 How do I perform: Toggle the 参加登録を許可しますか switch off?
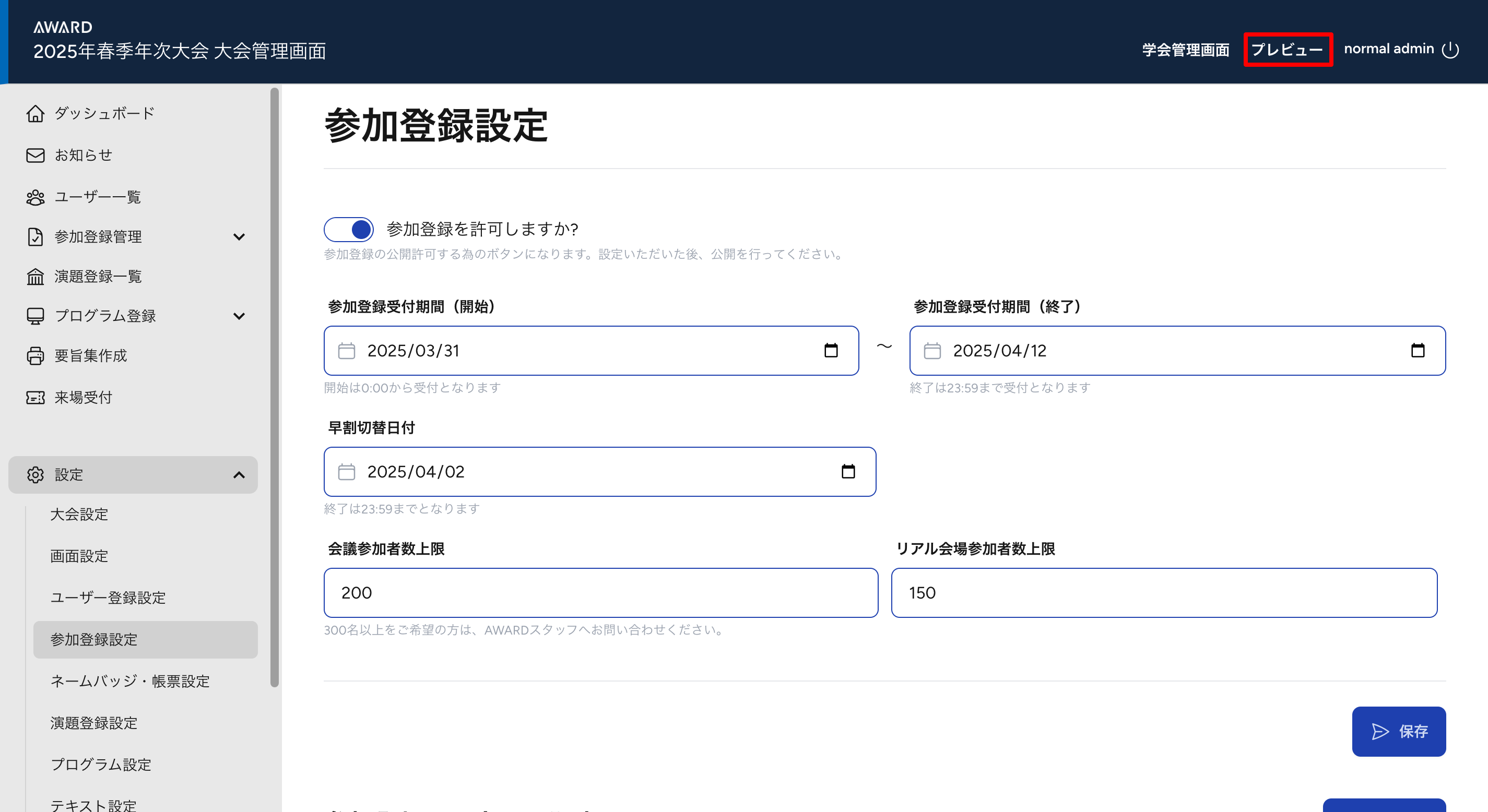point(349,229)
